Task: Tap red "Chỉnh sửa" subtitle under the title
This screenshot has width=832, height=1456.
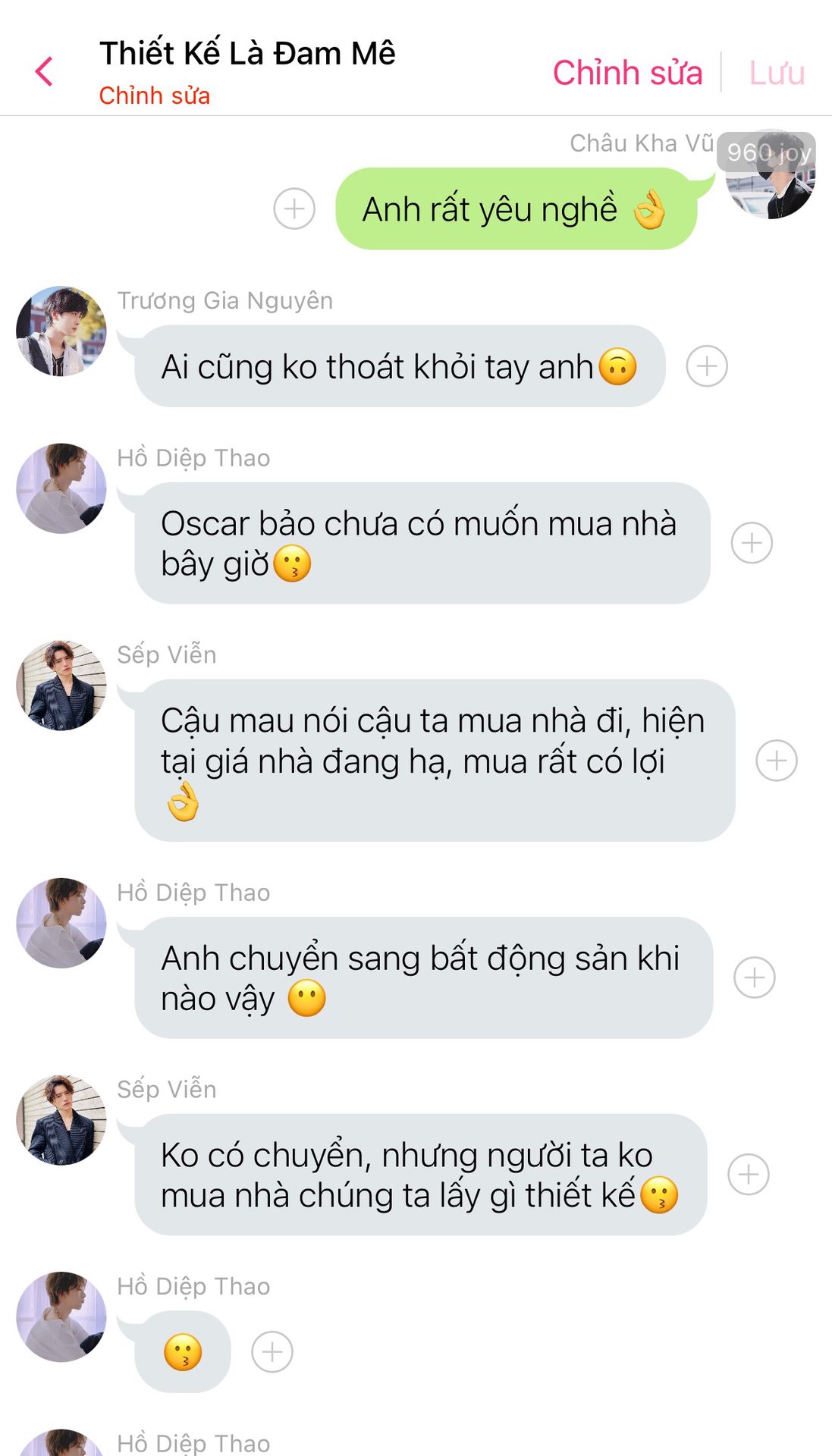Action: point(155,96)
